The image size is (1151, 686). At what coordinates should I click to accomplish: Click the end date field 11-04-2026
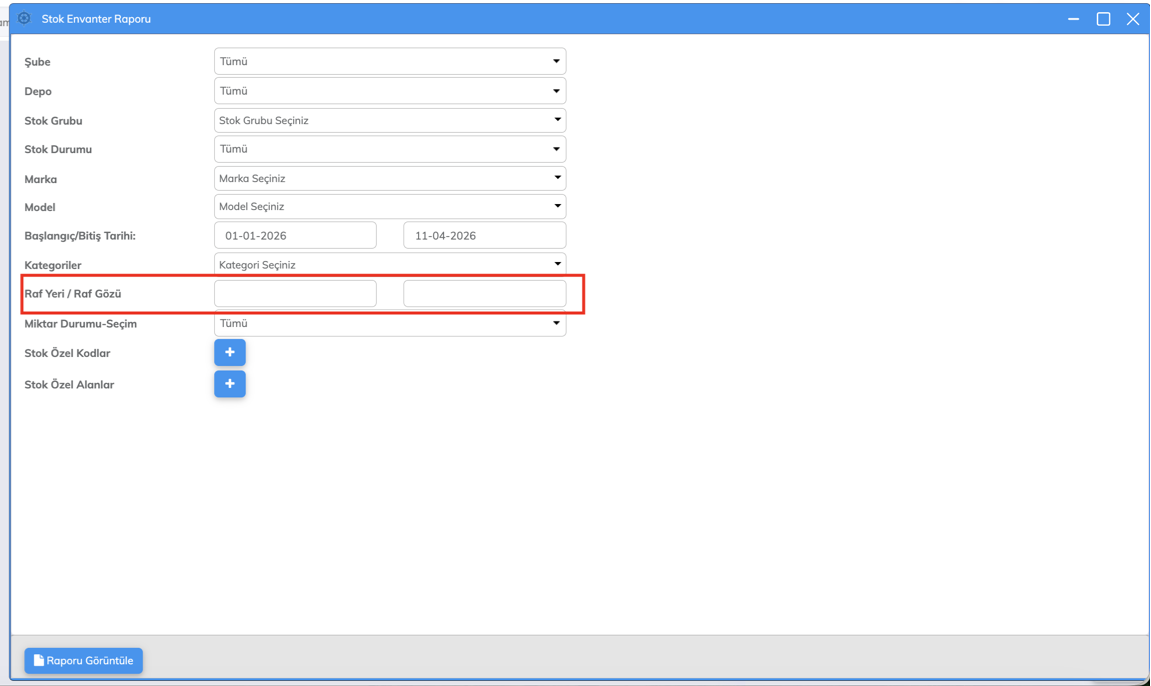point(484,236)
